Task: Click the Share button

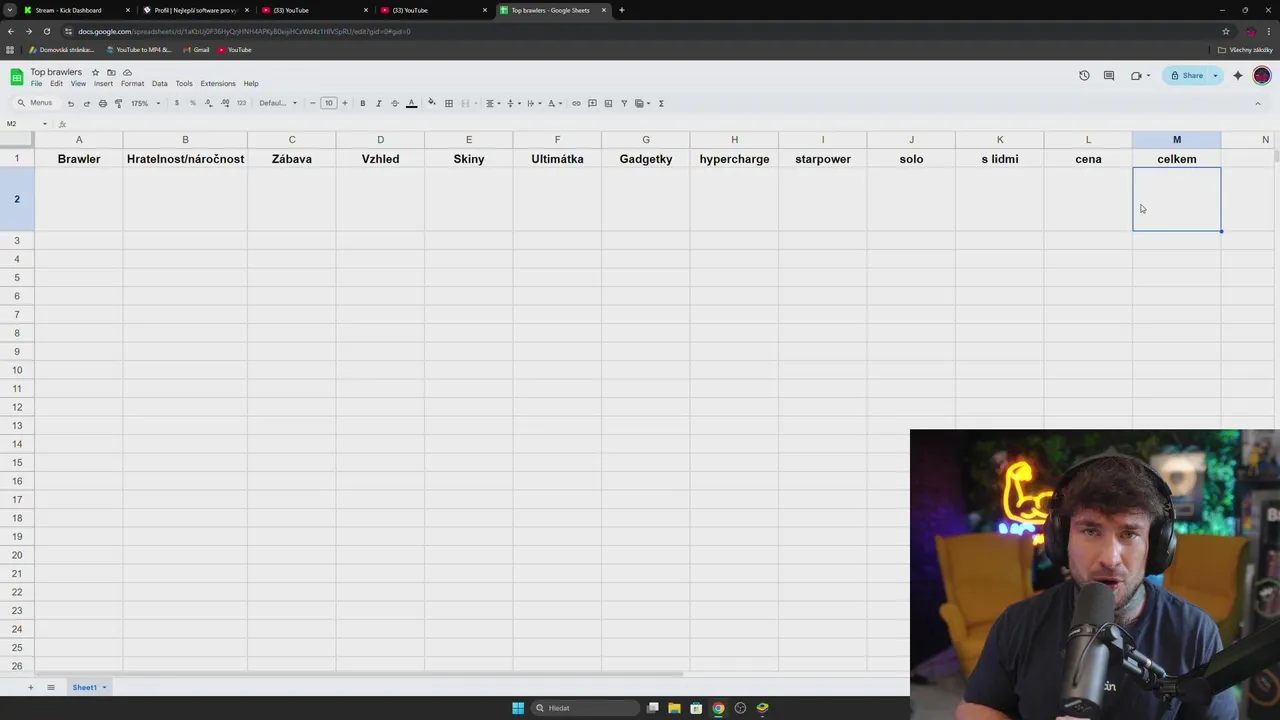Action: point(1187,75)
